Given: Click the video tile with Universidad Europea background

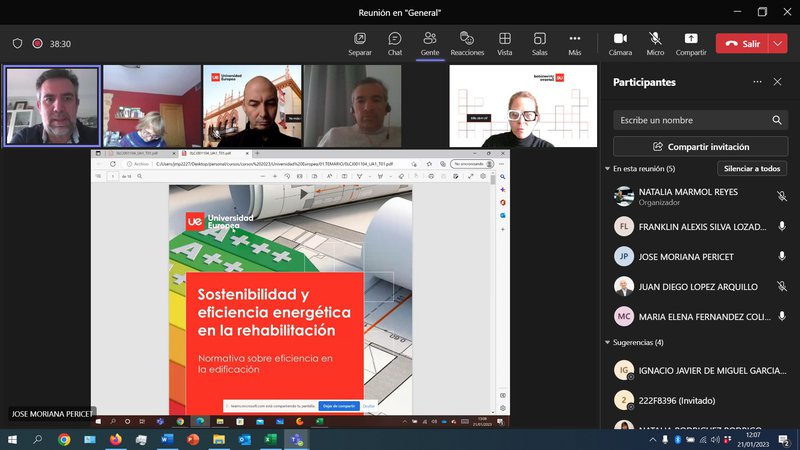Looking at the screenshot, I should (x=252, y=106).
